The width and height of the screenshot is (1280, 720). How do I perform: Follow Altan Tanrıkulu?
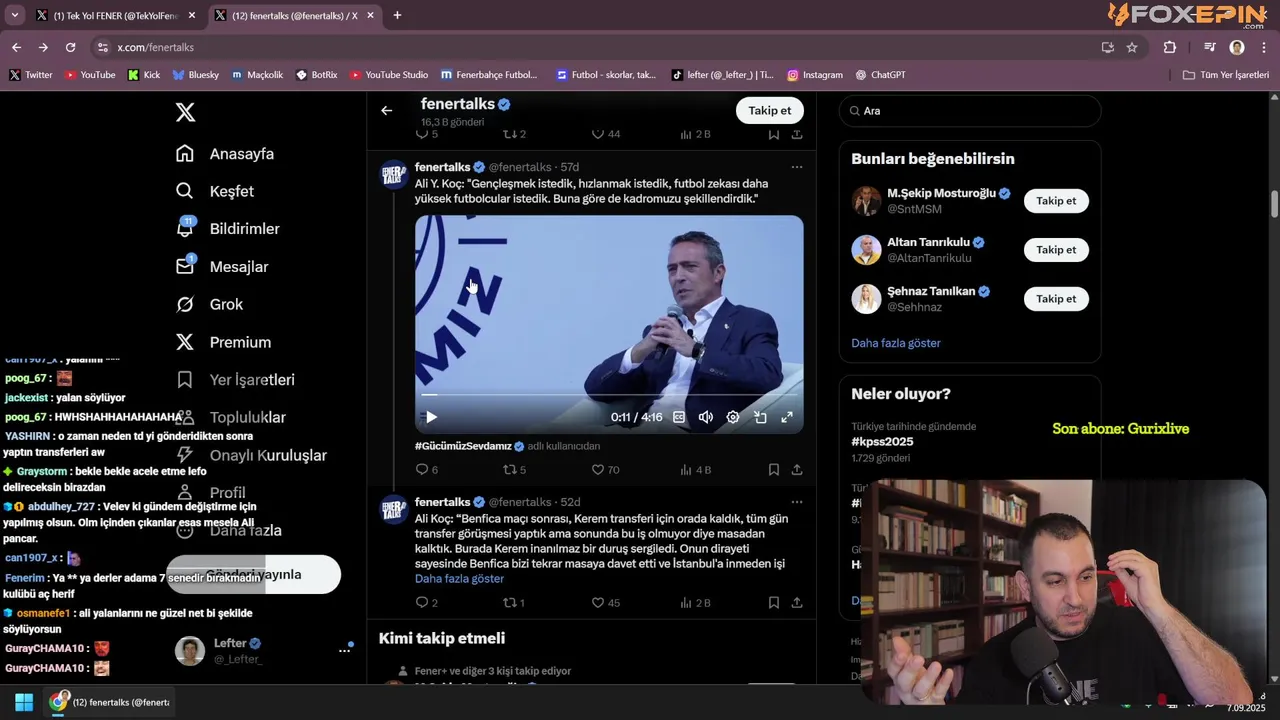tap(1056, 250)
